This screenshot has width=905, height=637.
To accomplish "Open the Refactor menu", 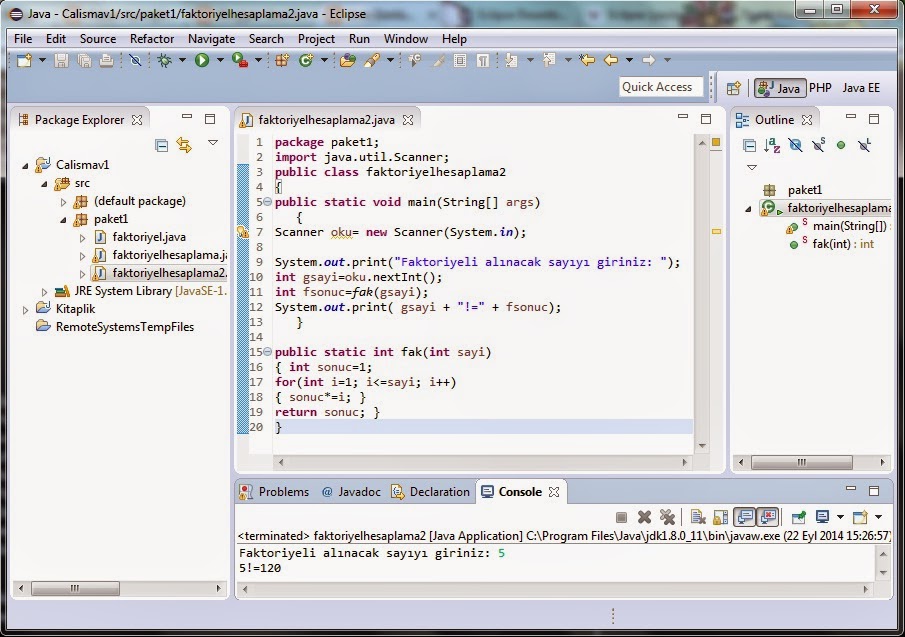I will pyautogui.click(x=152, y=39).
